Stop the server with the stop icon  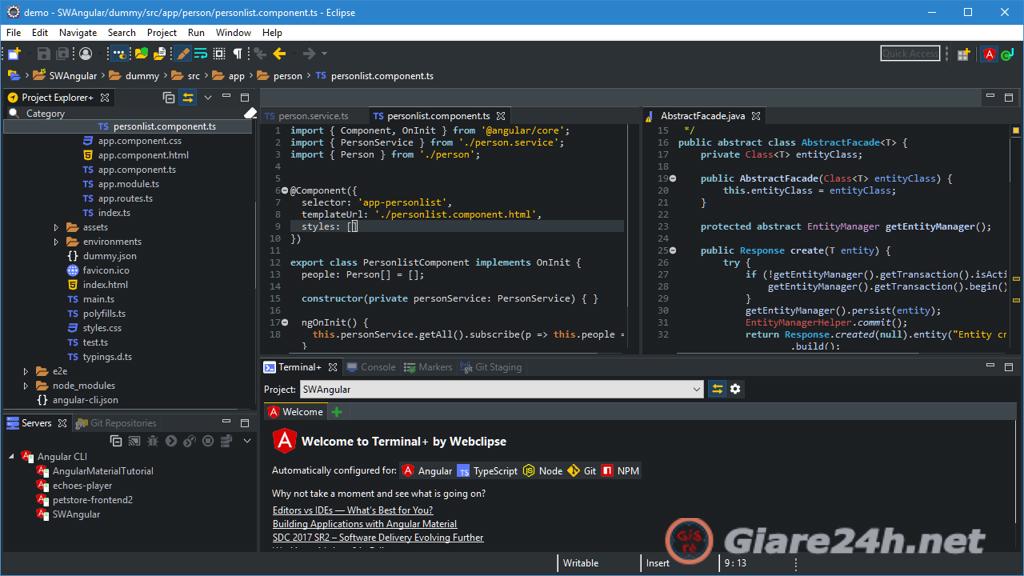pyautogui.click(x=207, y=438)
